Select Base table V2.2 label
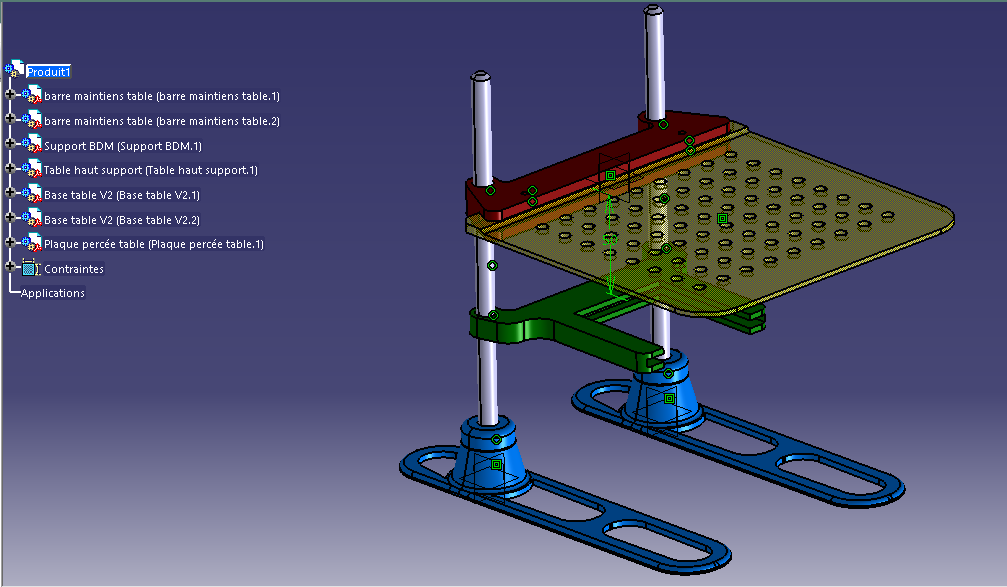The height and width of the screenshot is (587, 1007). 122,220
